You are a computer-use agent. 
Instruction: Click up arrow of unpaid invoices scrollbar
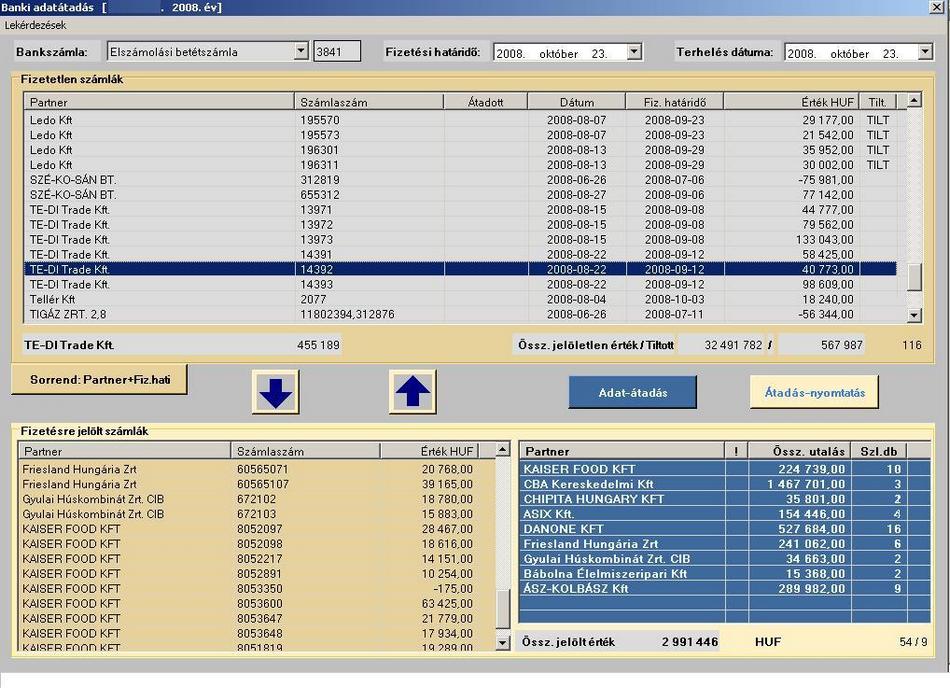[914, 100]
